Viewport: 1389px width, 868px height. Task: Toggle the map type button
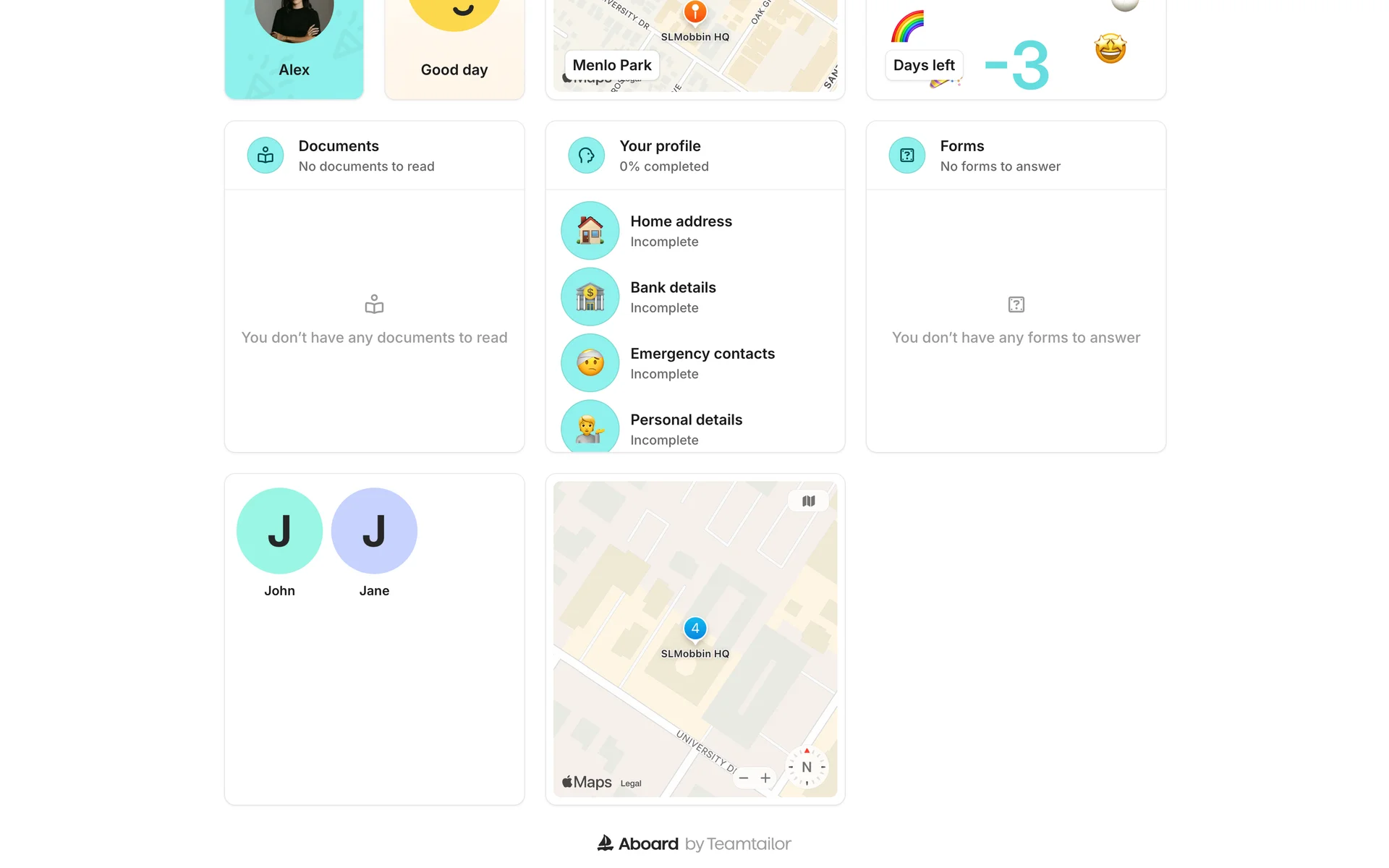809,501
